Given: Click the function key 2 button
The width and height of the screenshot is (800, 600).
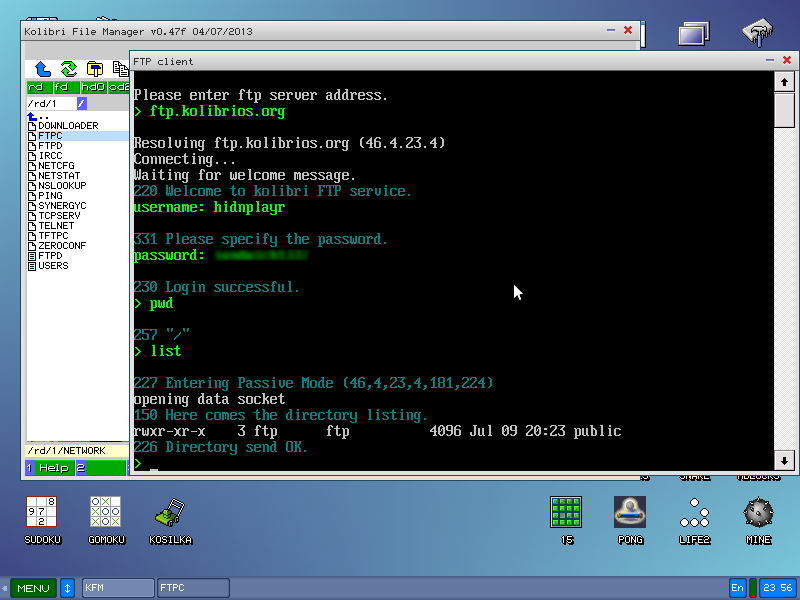Looking at the screenshot, I should tap(100, 468).
